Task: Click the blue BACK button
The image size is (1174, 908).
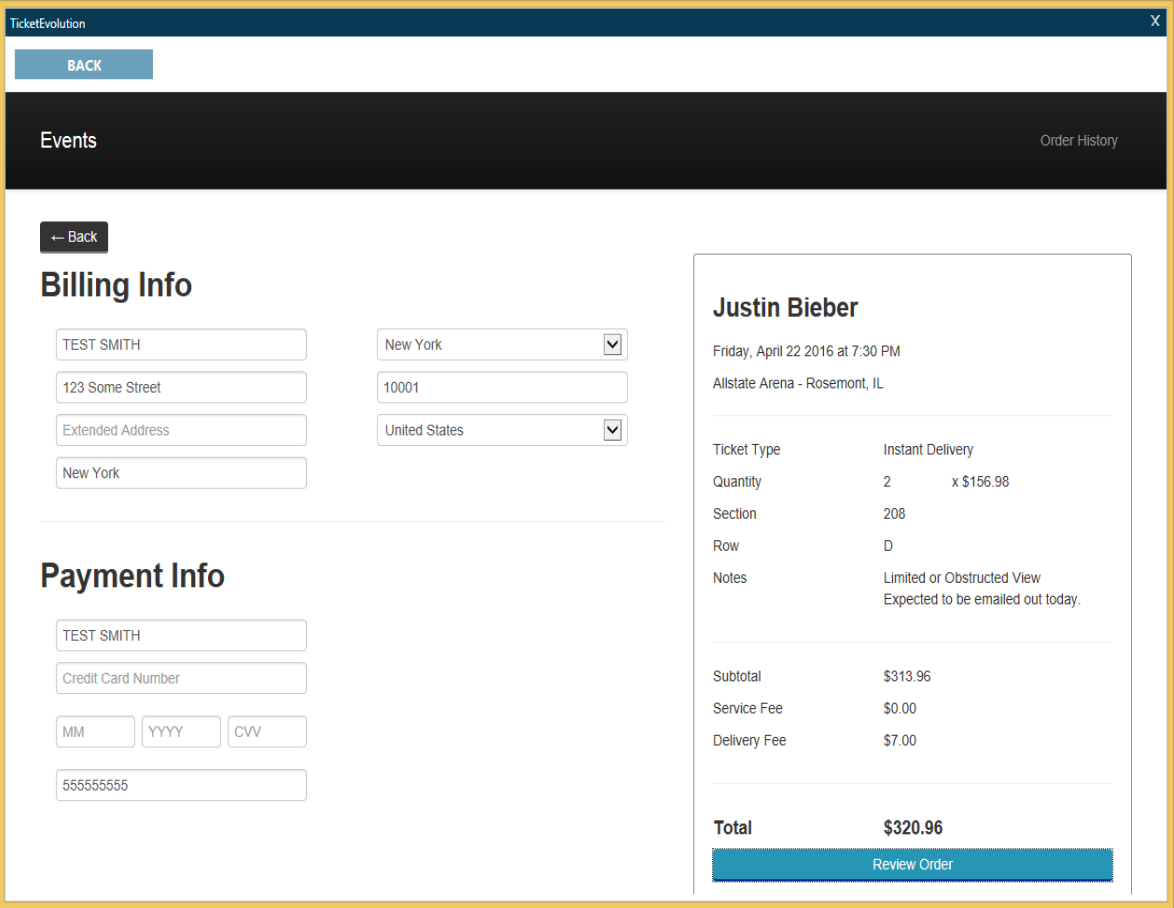Action: pyautogui.click(x=84, y=64)
